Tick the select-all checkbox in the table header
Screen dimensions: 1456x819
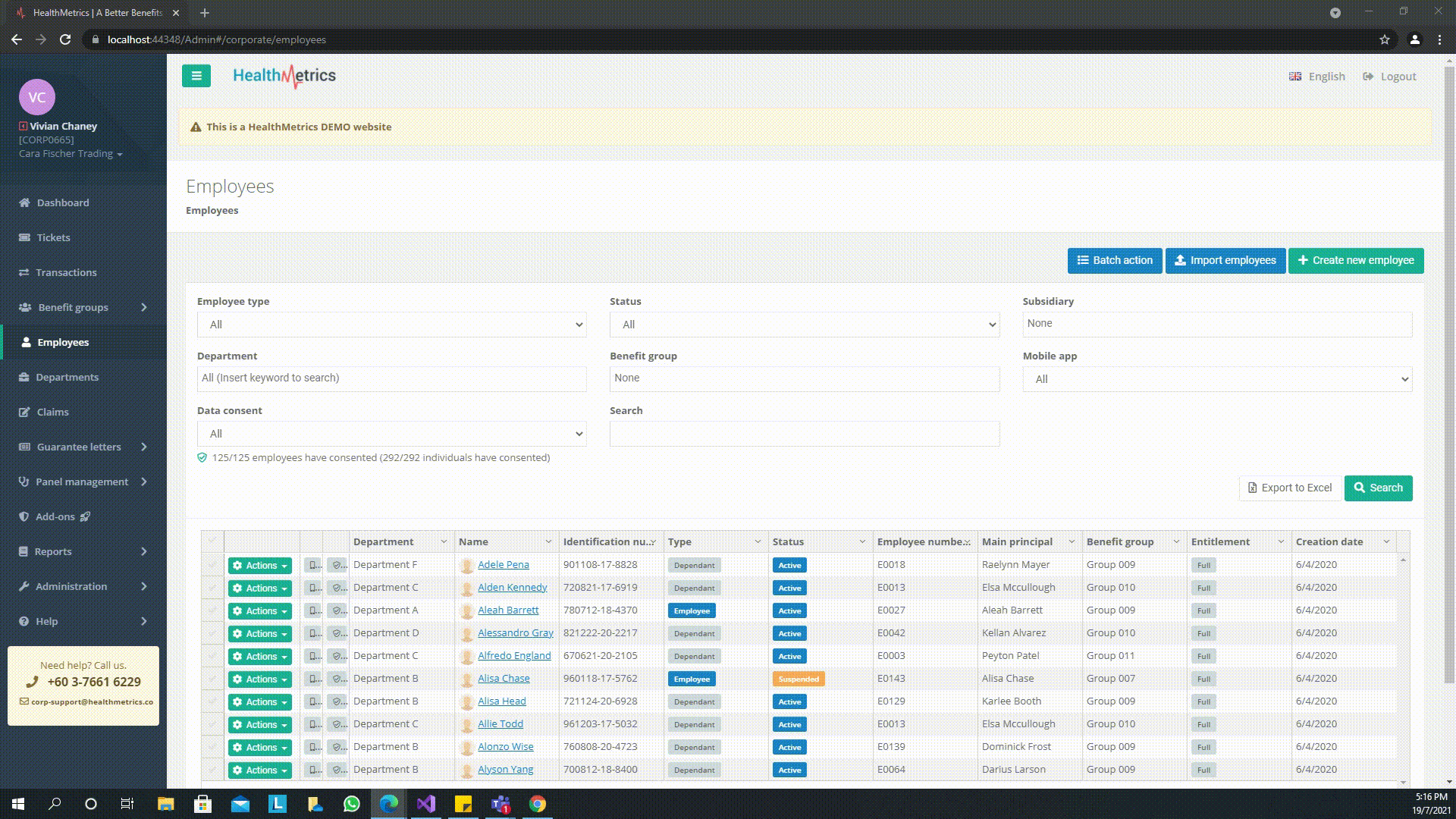(x=212, y=541)
